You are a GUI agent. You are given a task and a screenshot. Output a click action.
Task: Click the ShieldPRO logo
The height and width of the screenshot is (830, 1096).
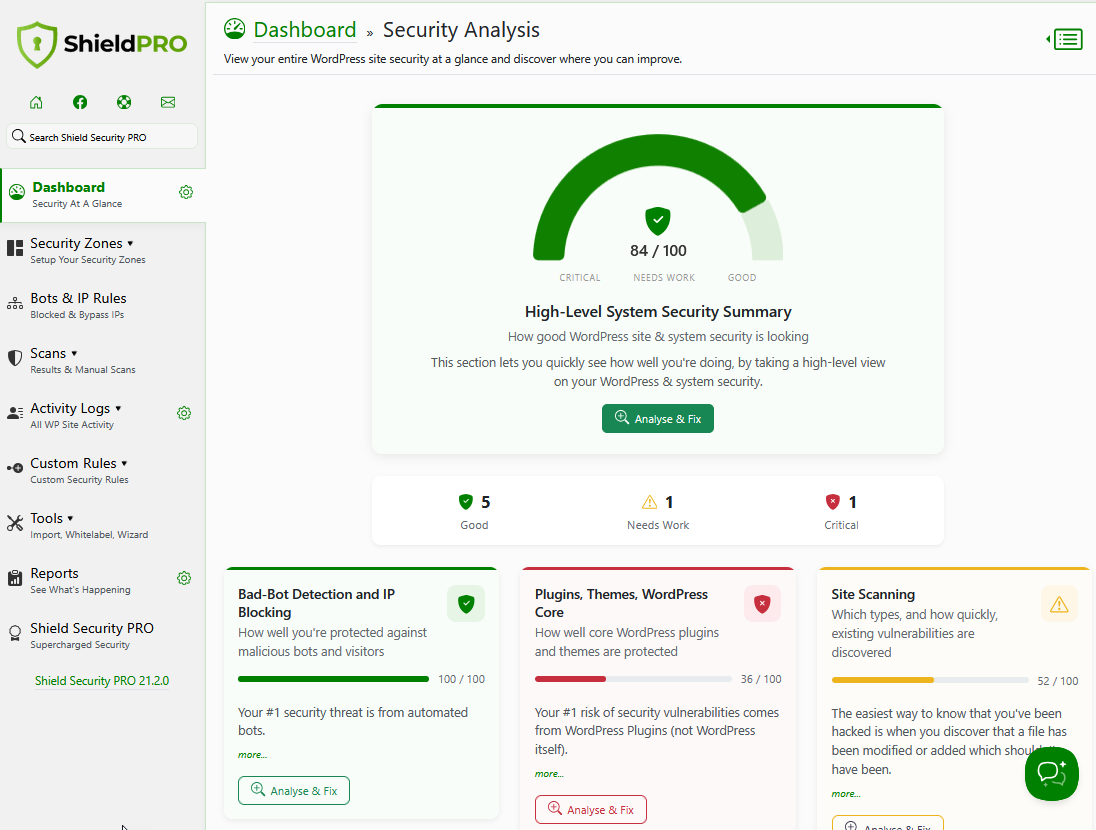[102, 44]
